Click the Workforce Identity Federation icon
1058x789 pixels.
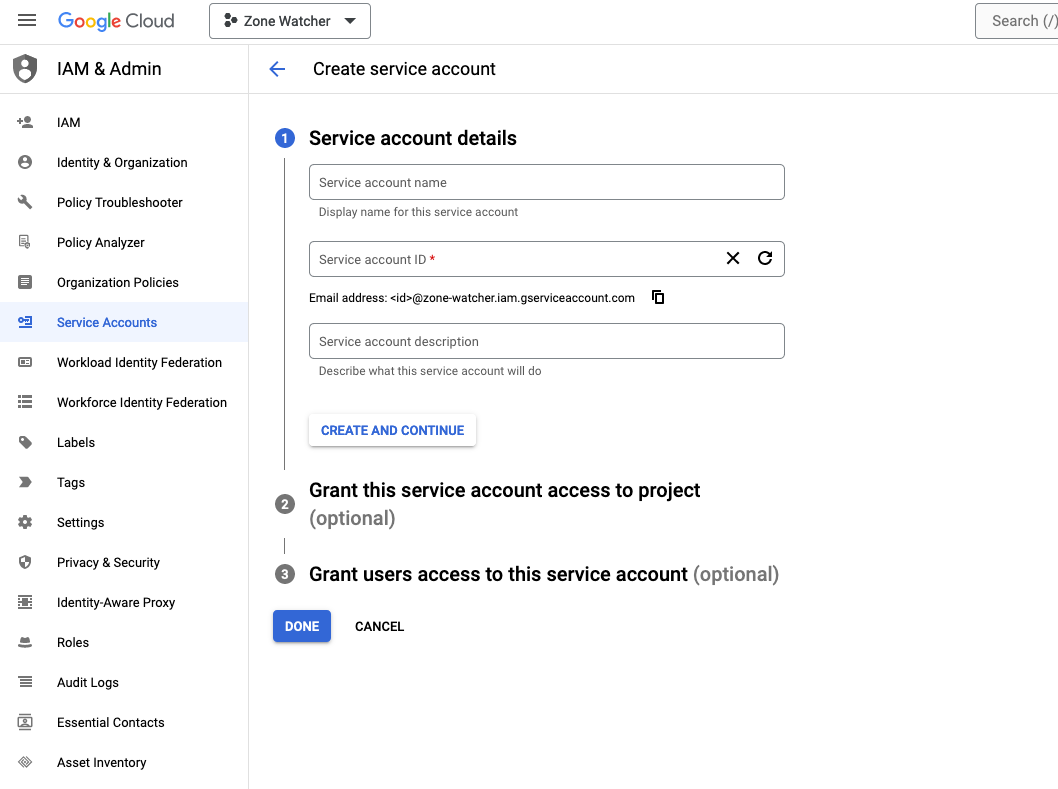pos(25,402)
